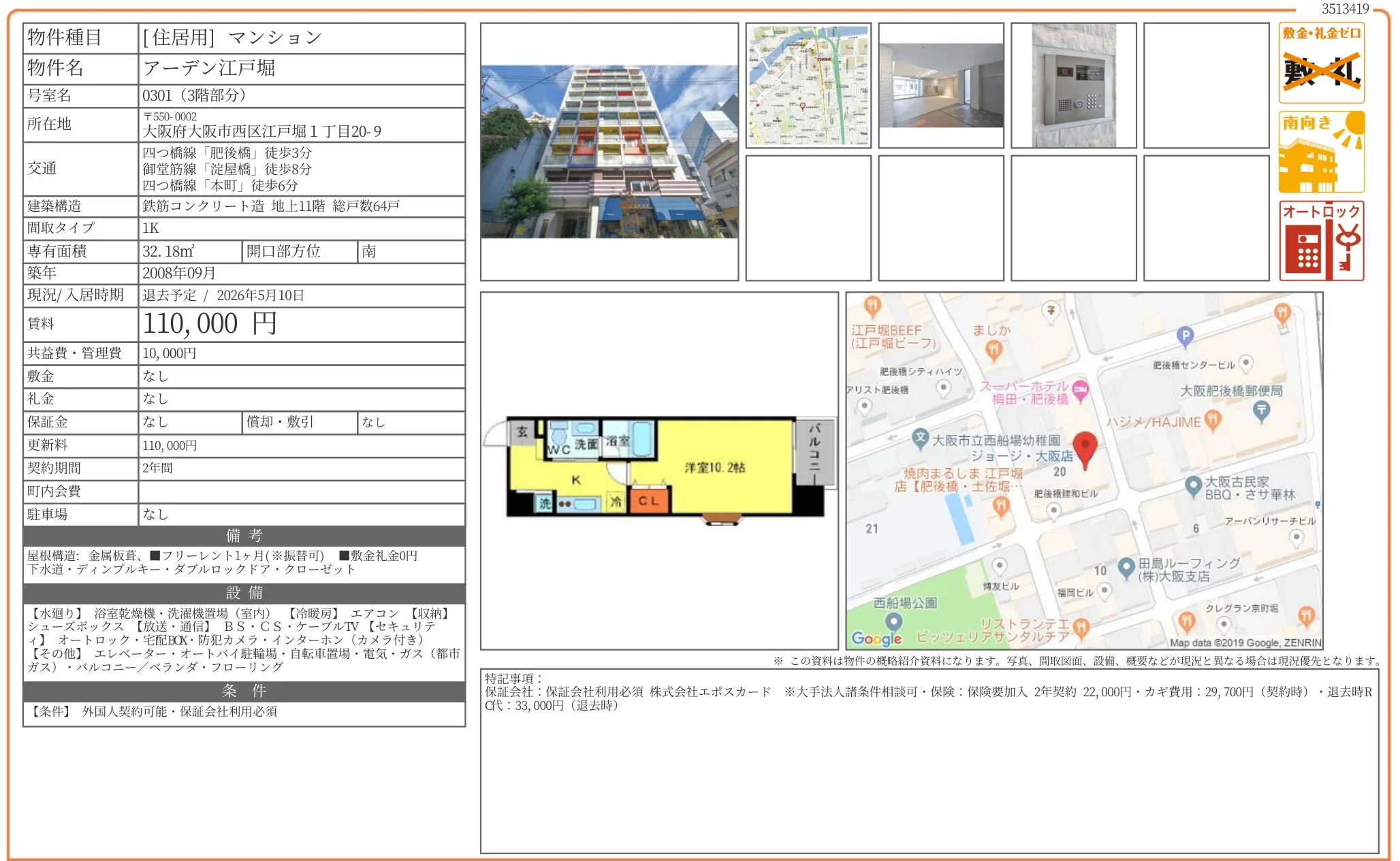
Task: Open the building exterior photo
Action: (x=609, y=151)
